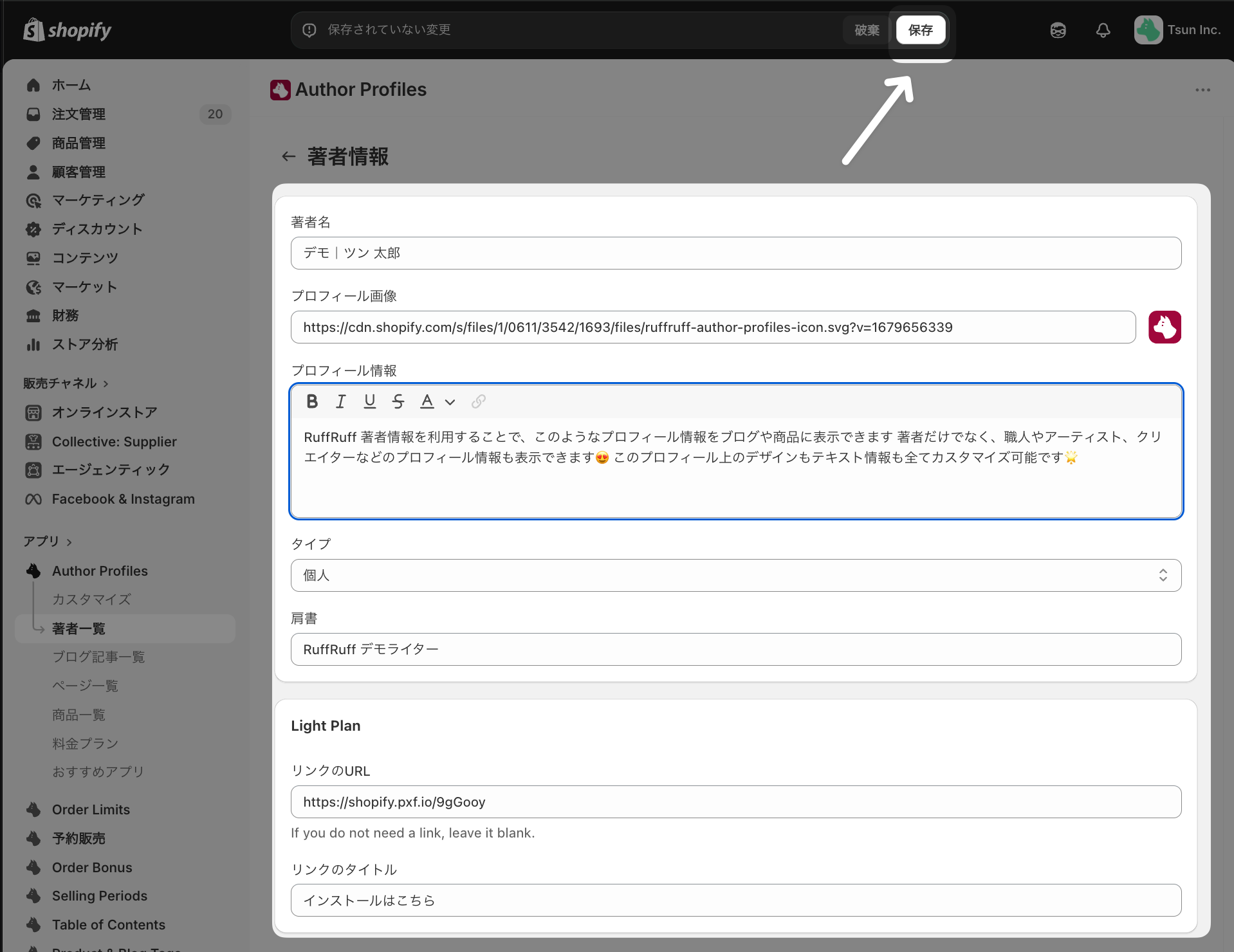
Task: Open 商品管理 products section
Action: point(78,143)
